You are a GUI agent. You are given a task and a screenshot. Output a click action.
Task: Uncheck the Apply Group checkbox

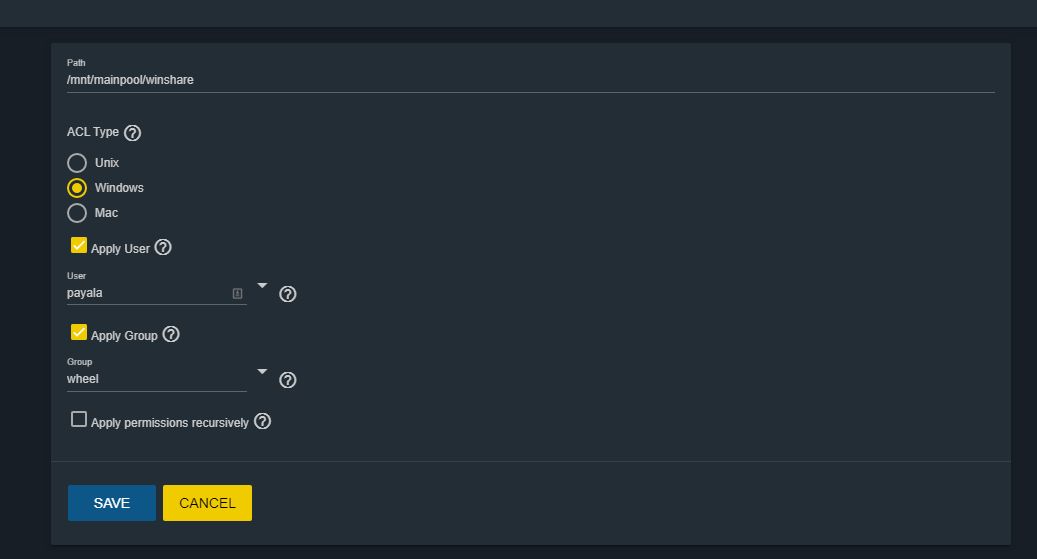click(x=79, y=332)
